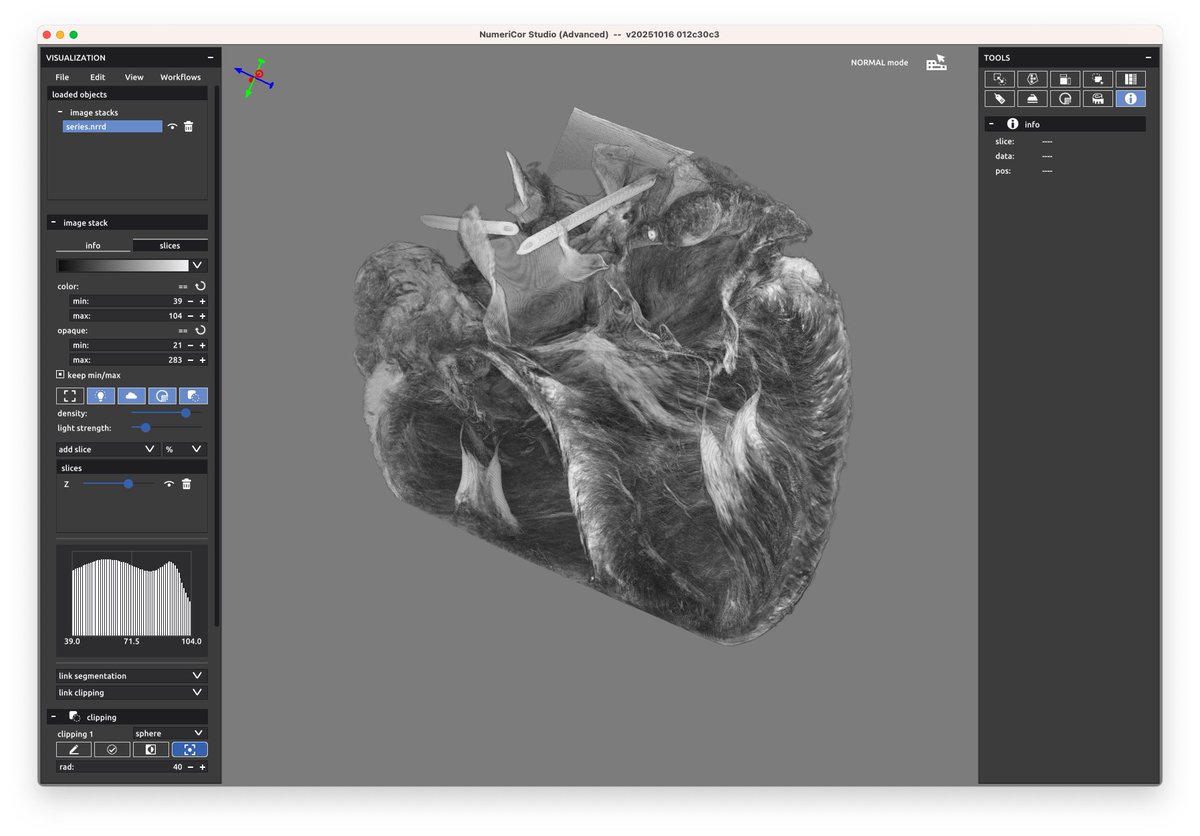Open the sphere clipping shape dropdown

170,733
